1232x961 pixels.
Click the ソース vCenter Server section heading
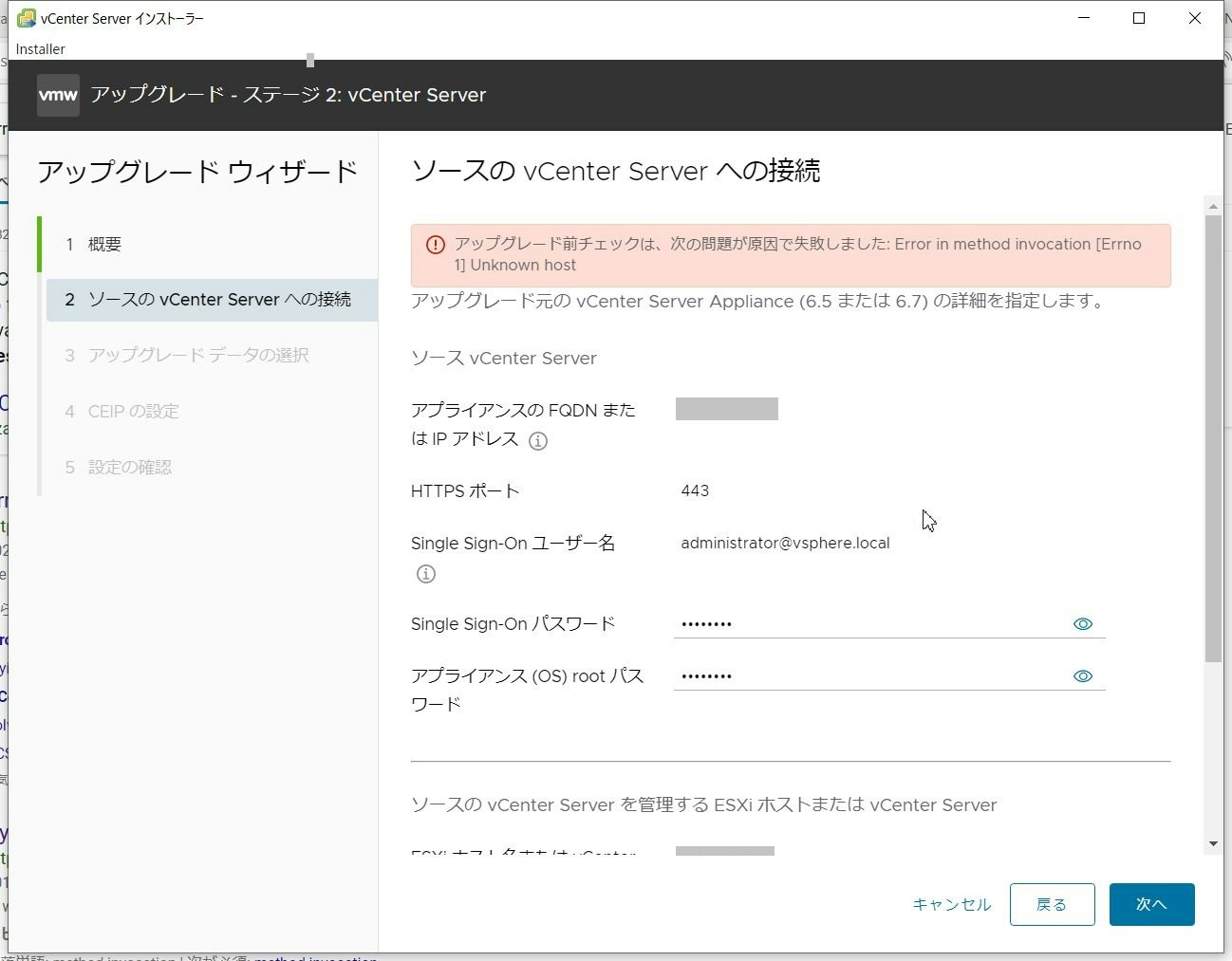coord(504,358)
